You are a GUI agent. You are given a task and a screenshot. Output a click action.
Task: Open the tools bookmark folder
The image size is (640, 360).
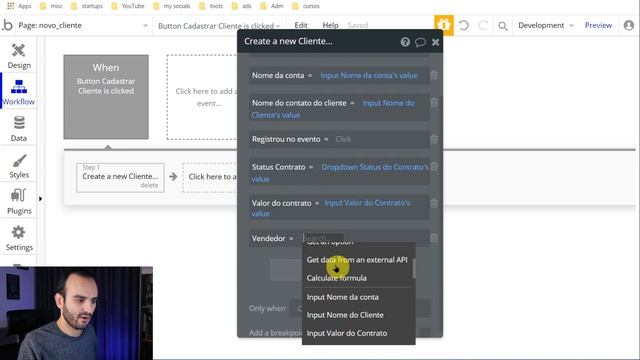tap(211, 6)
